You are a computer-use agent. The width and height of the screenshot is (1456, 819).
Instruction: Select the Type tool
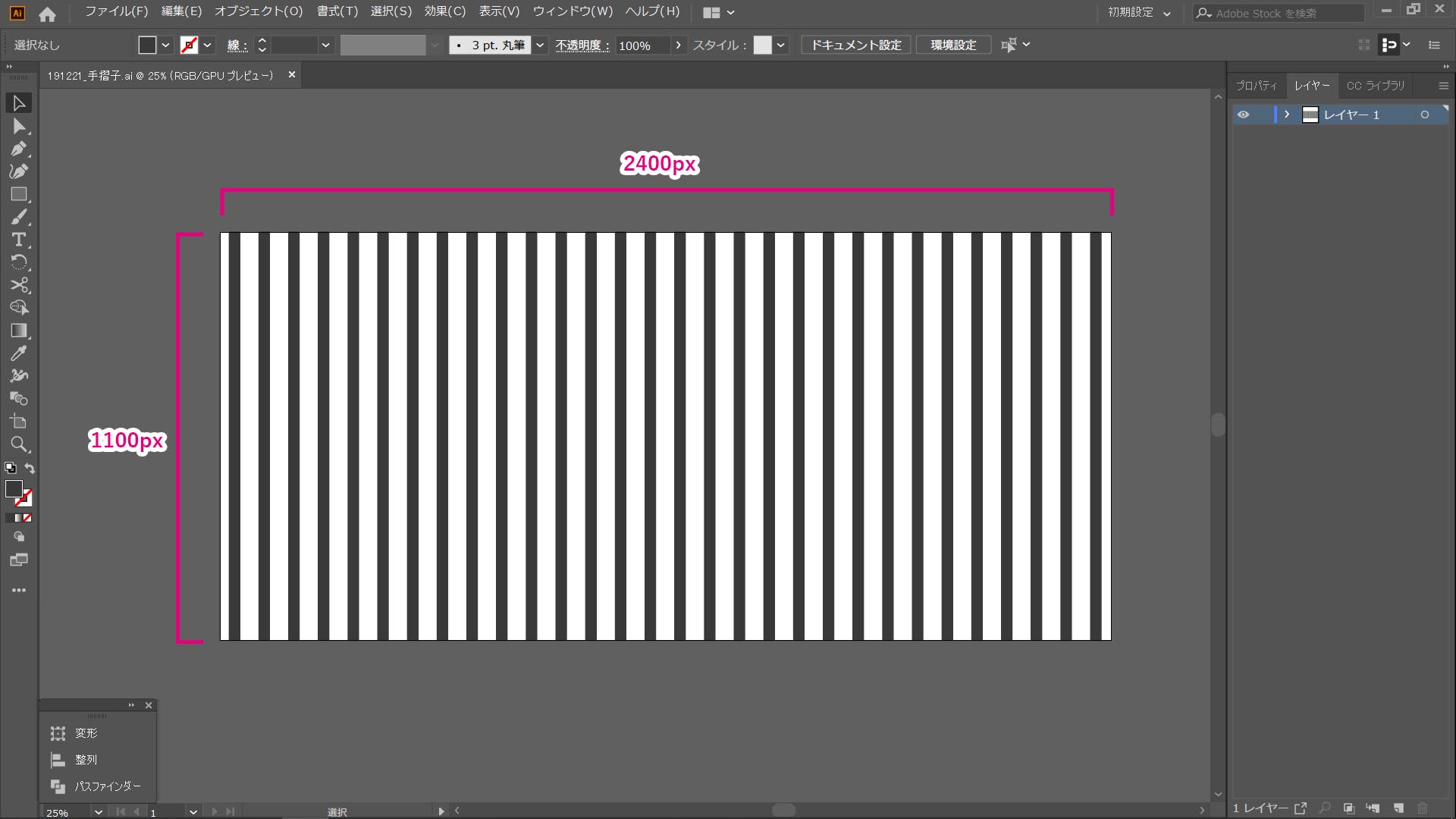click(x=19, y=240)
